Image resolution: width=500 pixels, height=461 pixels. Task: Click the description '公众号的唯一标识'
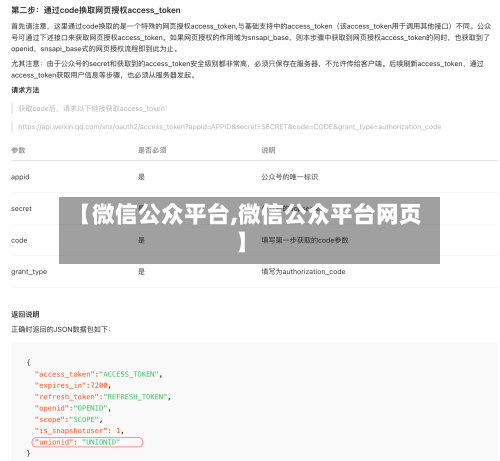pos(290,177)
